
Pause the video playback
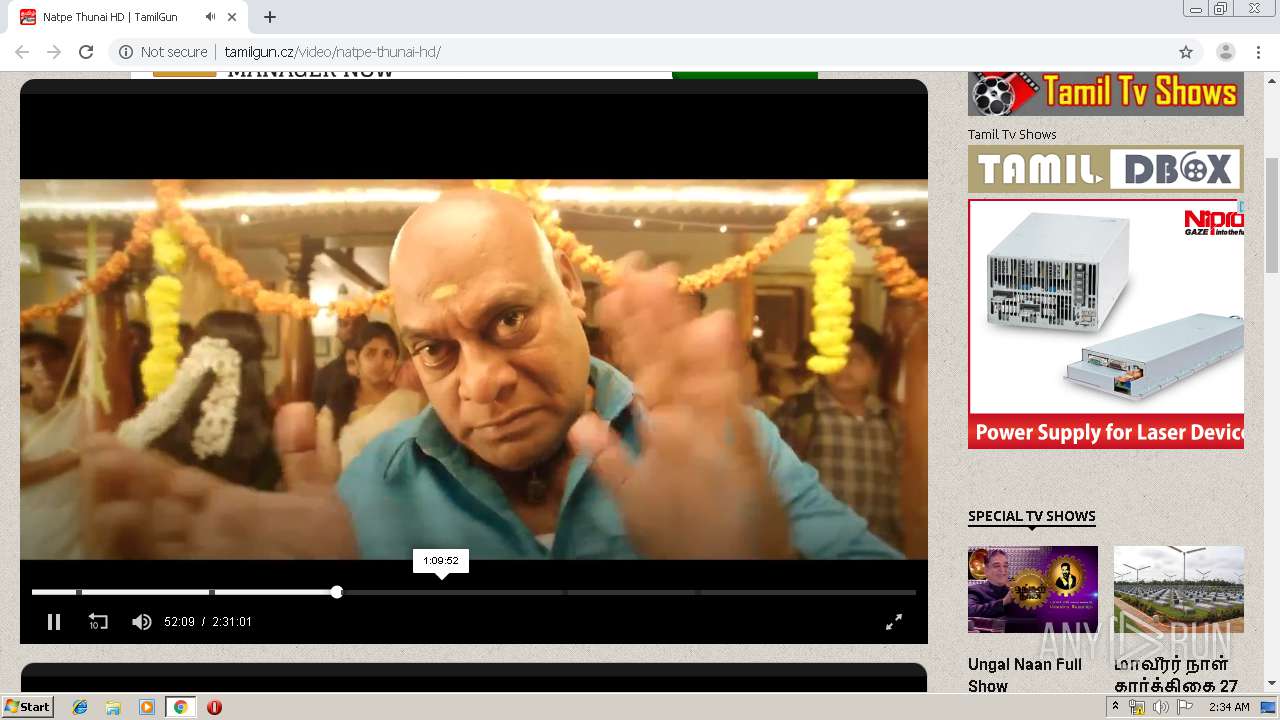54,622
